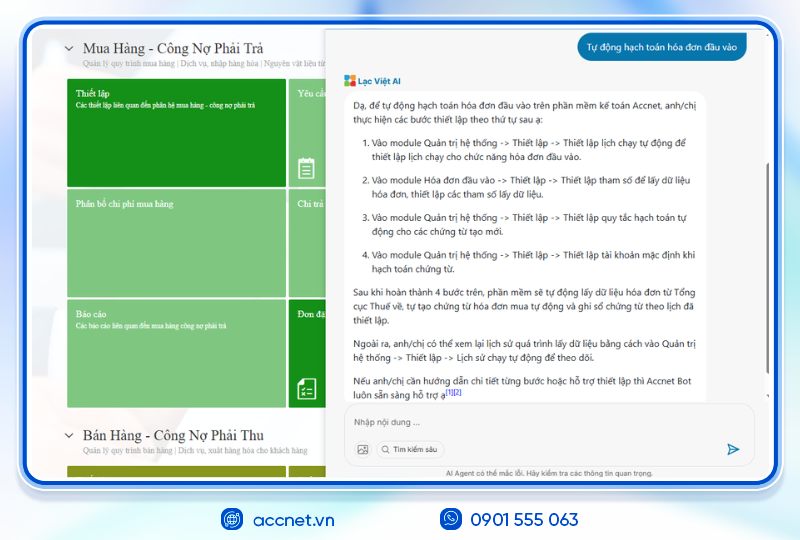This screenshot has width=800, height=540.
Task: Click the Lạc Việt AI logo icon
Action: coord(349,81)
